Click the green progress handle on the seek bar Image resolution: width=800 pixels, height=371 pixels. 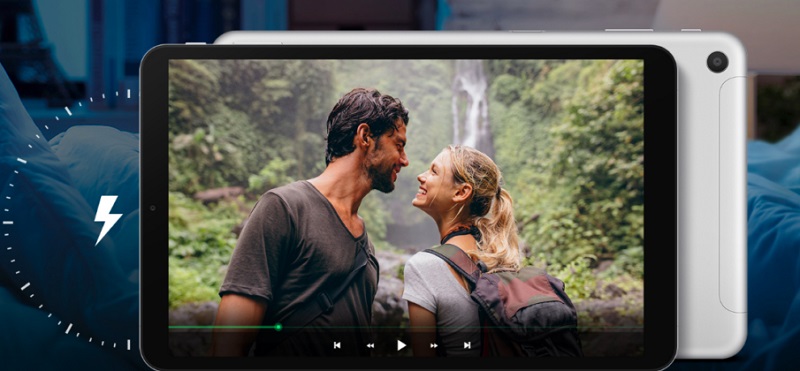278,327
